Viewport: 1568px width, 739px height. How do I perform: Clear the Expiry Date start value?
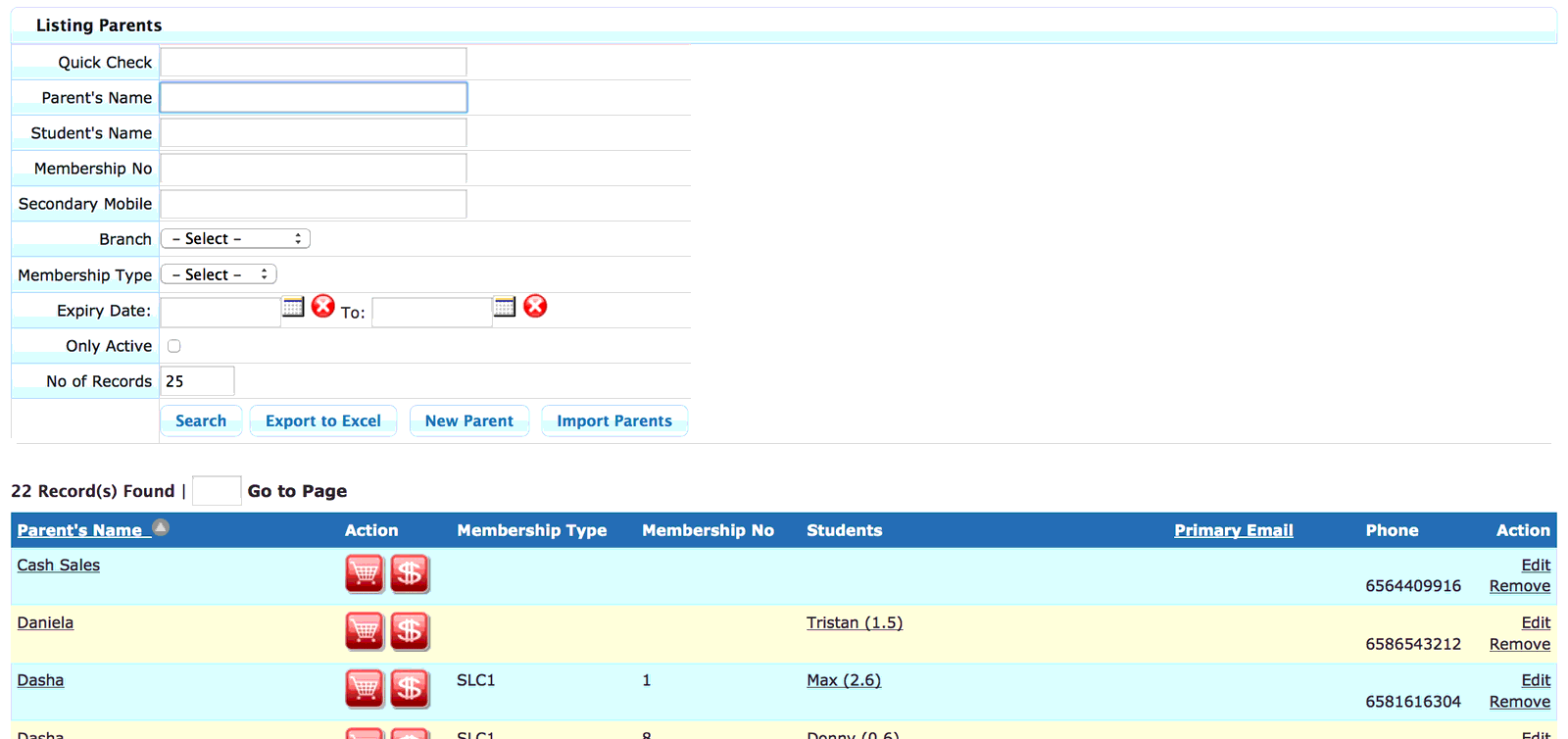pos(323,307)
